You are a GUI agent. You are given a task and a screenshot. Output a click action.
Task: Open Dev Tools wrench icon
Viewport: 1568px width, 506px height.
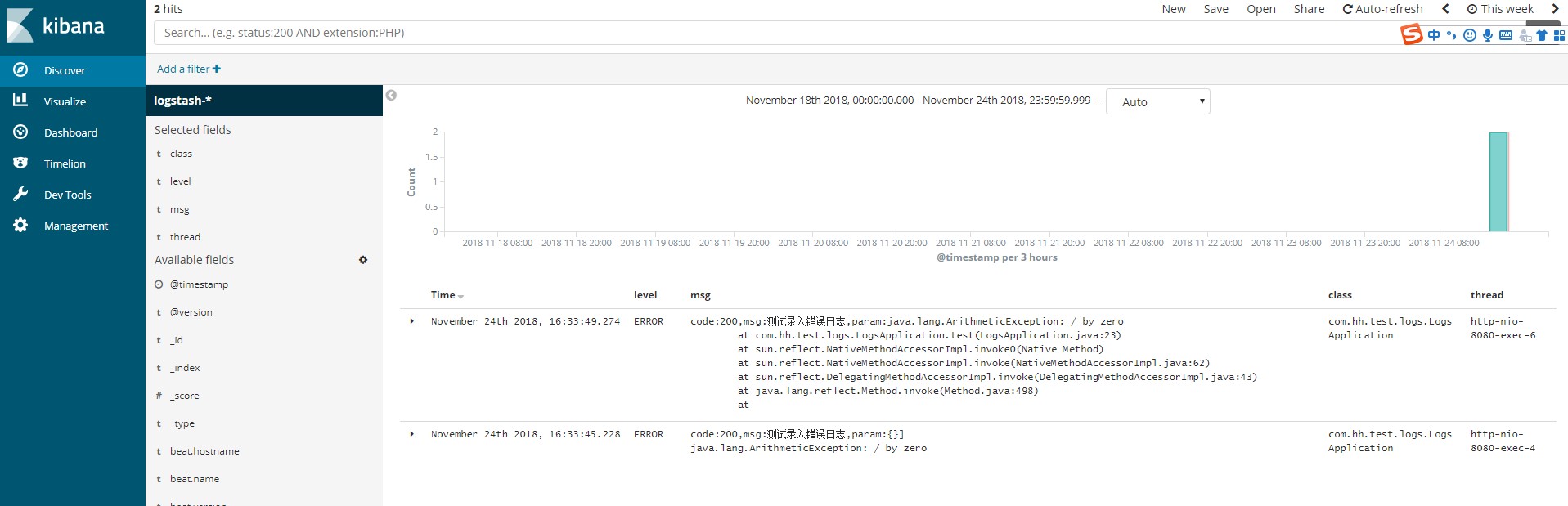tap(20, 194)
